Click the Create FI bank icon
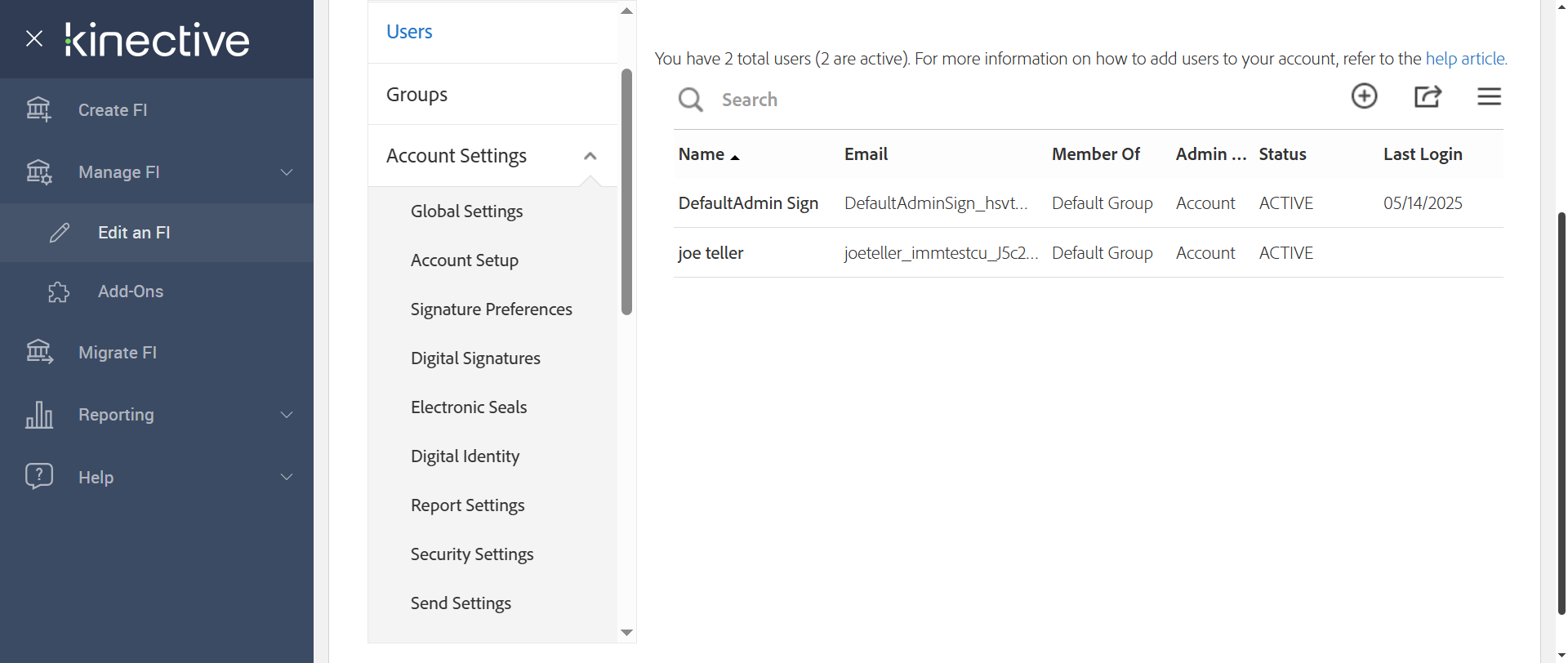This screenshot has width=1568, height=663. 38,109
